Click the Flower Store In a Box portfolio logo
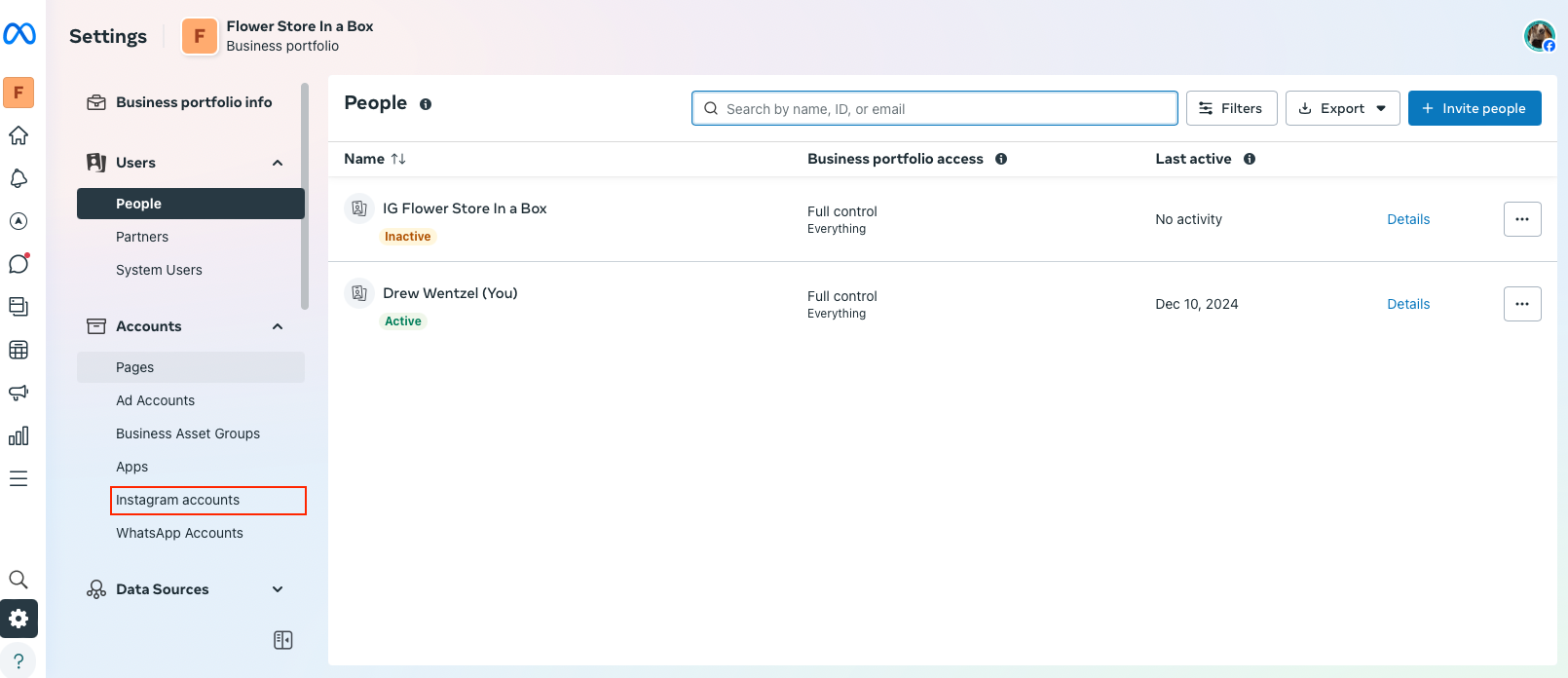 pyautogui.click(x=200, y=36)
